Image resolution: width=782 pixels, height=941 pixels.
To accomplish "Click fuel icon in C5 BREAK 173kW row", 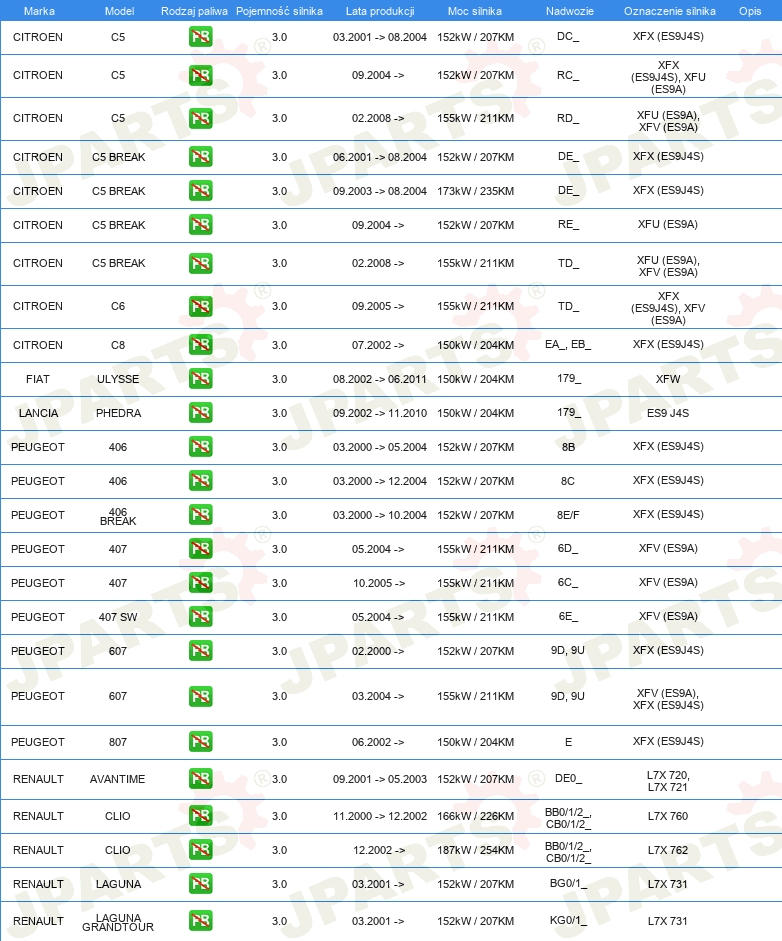I will [200, 191].
